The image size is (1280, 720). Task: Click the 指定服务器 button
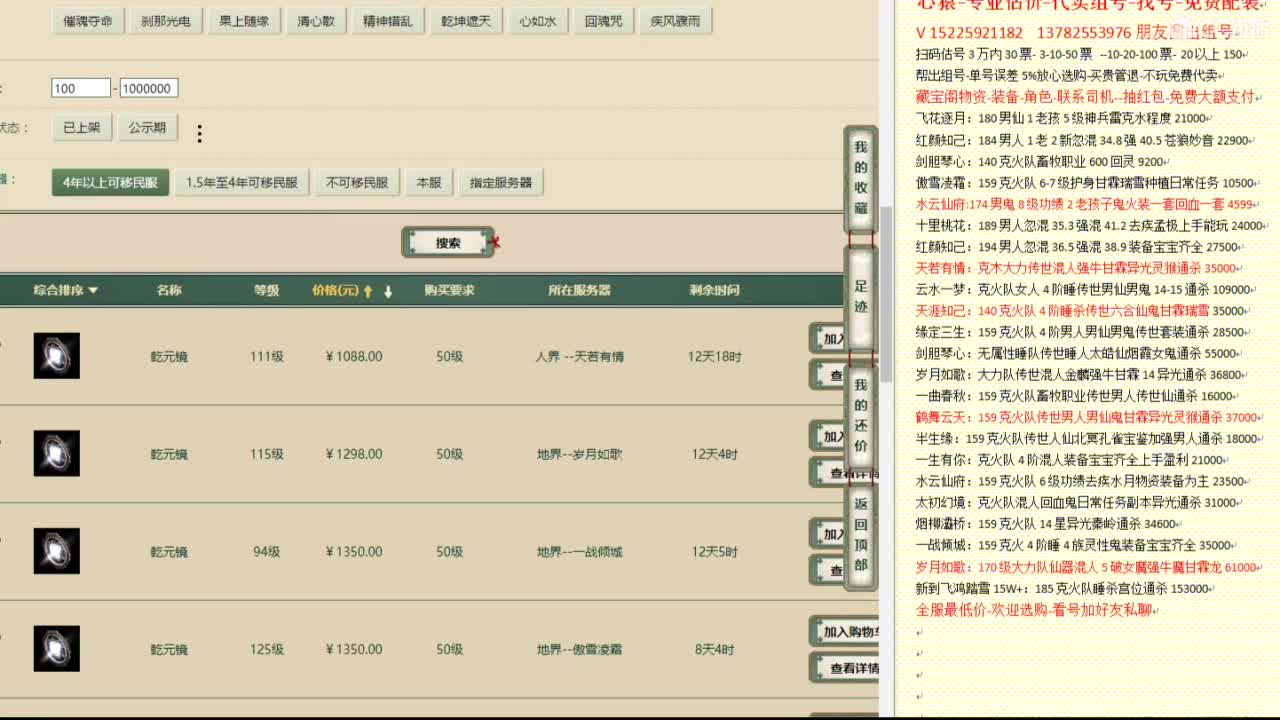500,182
